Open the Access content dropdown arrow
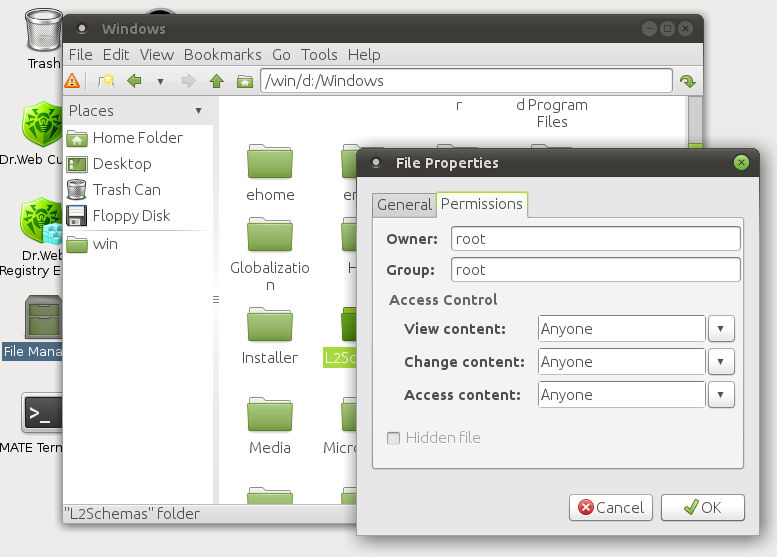 (x=721, y=394)
